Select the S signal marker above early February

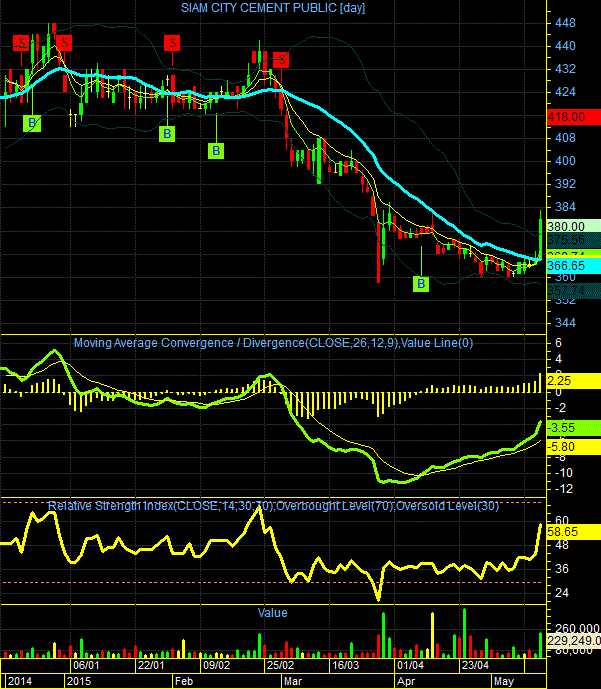pyautogui.click(x=172, y=43)
